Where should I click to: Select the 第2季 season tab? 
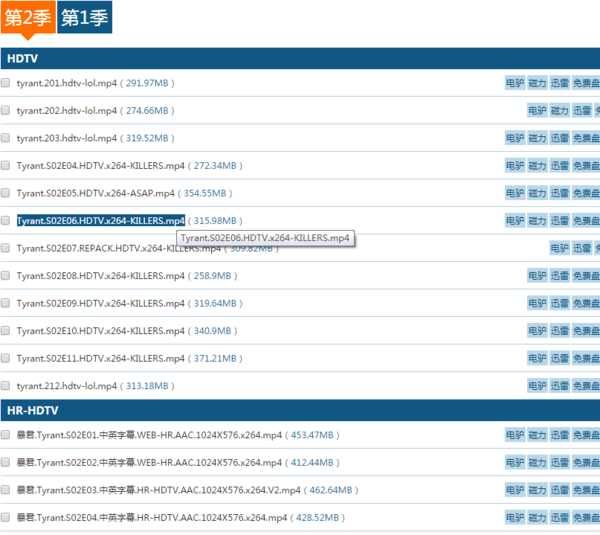coord(28,18)
